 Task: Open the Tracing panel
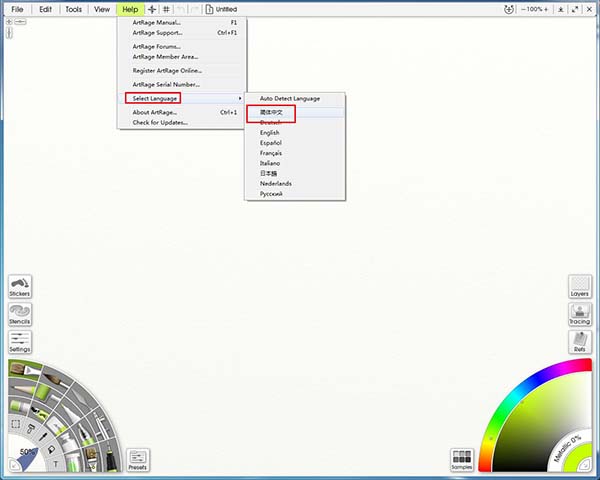tap(579, 314)
